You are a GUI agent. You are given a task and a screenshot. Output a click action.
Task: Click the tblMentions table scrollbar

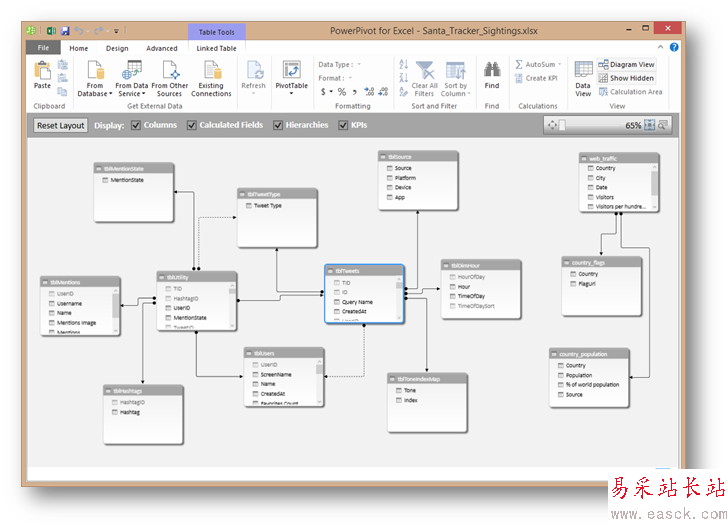point(116,310)
